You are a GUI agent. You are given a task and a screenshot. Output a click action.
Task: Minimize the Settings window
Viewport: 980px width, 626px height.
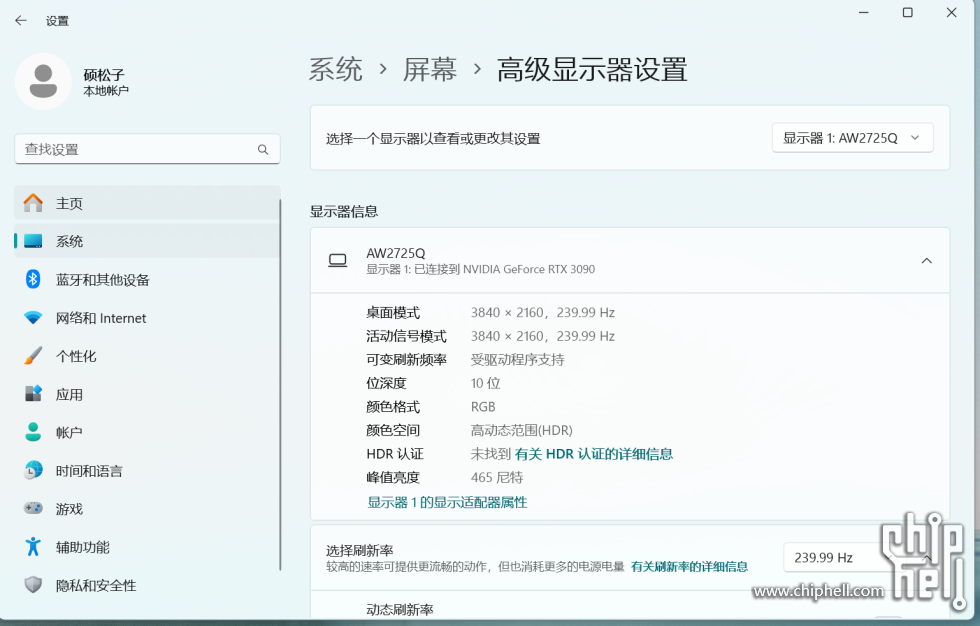[x=864, y=12]
